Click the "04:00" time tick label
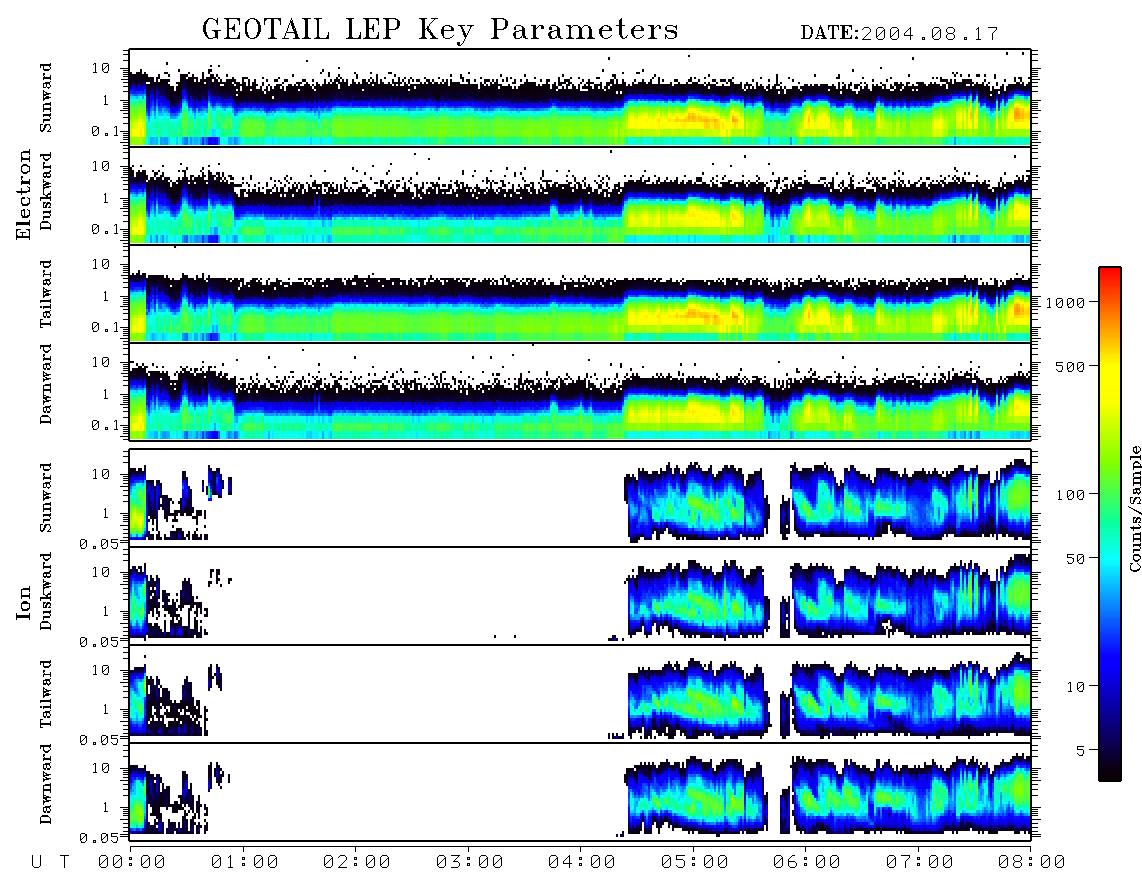 pyautogui.click(x=582, y=862)
